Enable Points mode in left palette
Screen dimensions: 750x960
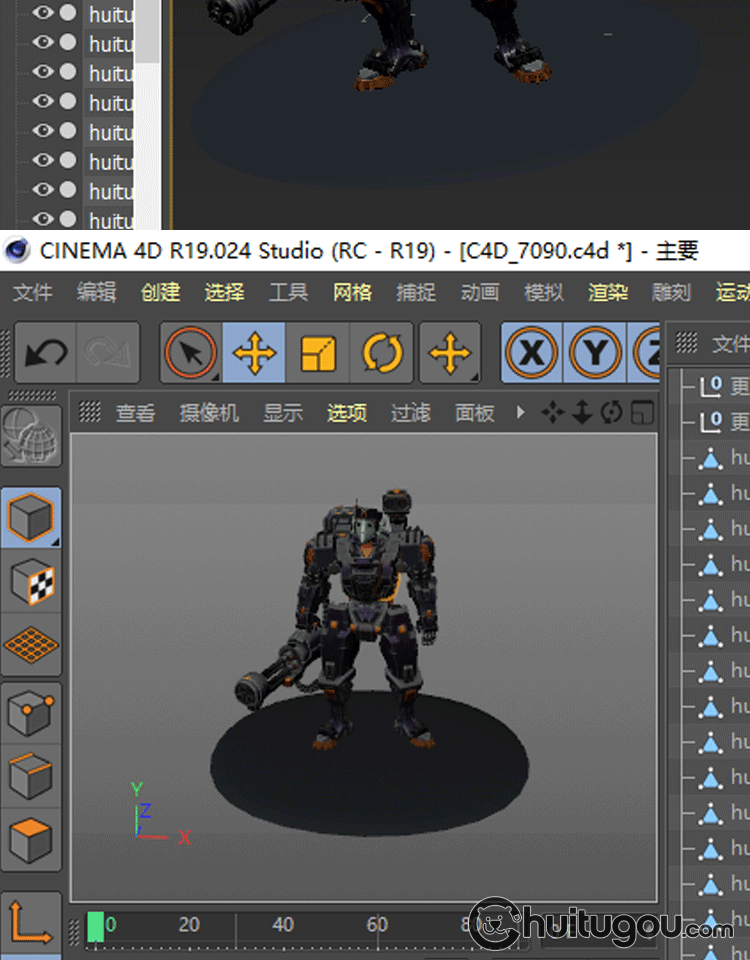point(31,714)
